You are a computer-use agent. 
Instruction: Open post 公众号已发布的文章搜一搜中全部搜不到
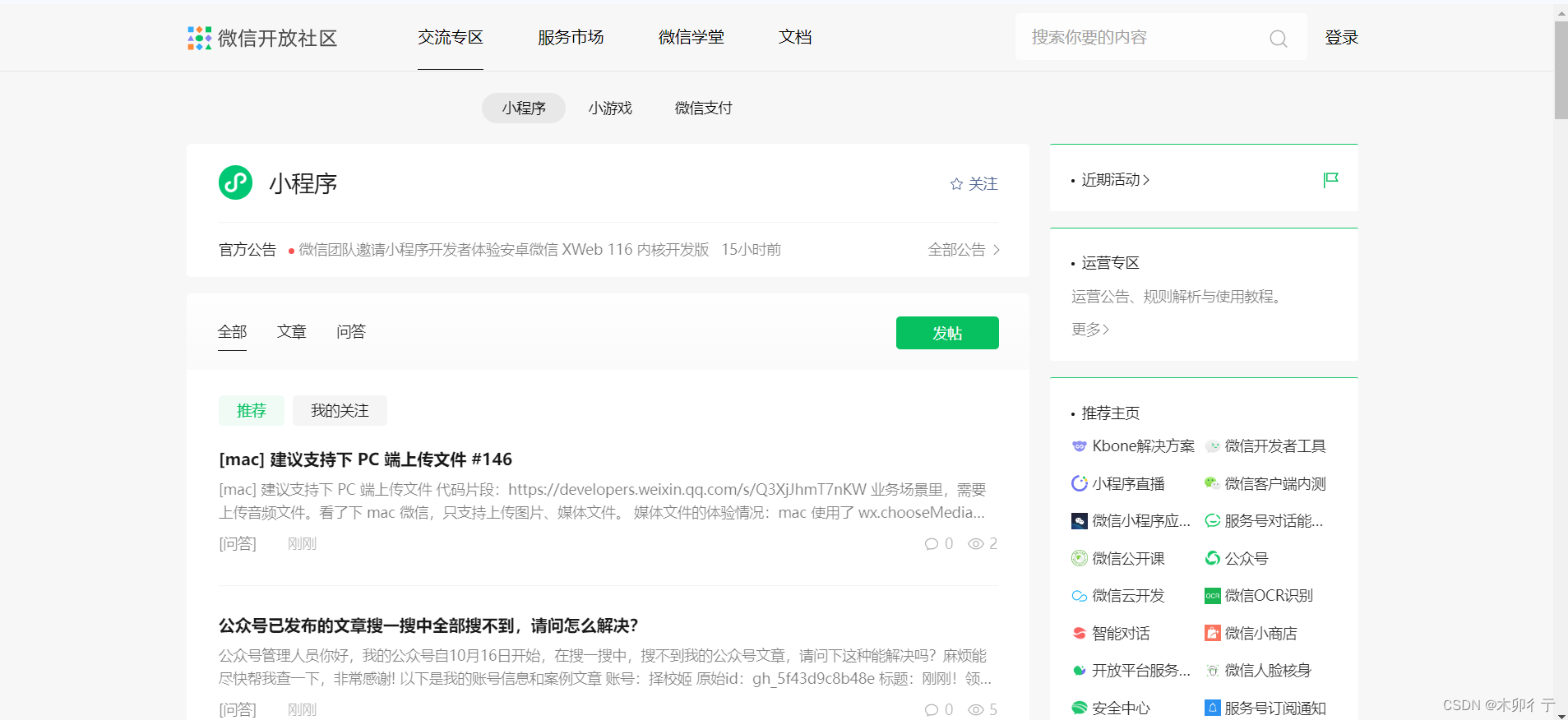click(428, 625)
